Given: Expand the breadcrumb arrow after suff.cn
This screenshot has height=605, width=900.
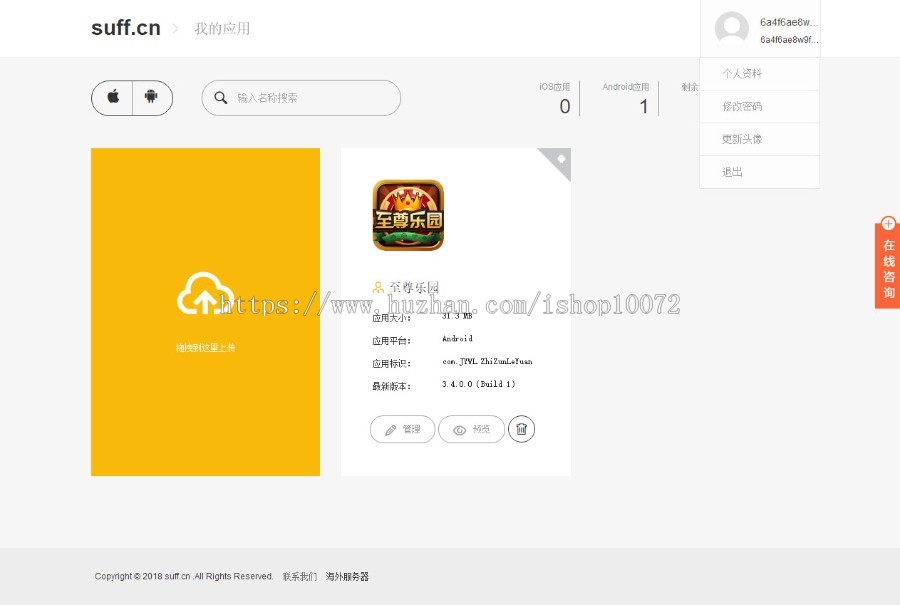Looking at the screenshot, I should click(x=175, y=28).
